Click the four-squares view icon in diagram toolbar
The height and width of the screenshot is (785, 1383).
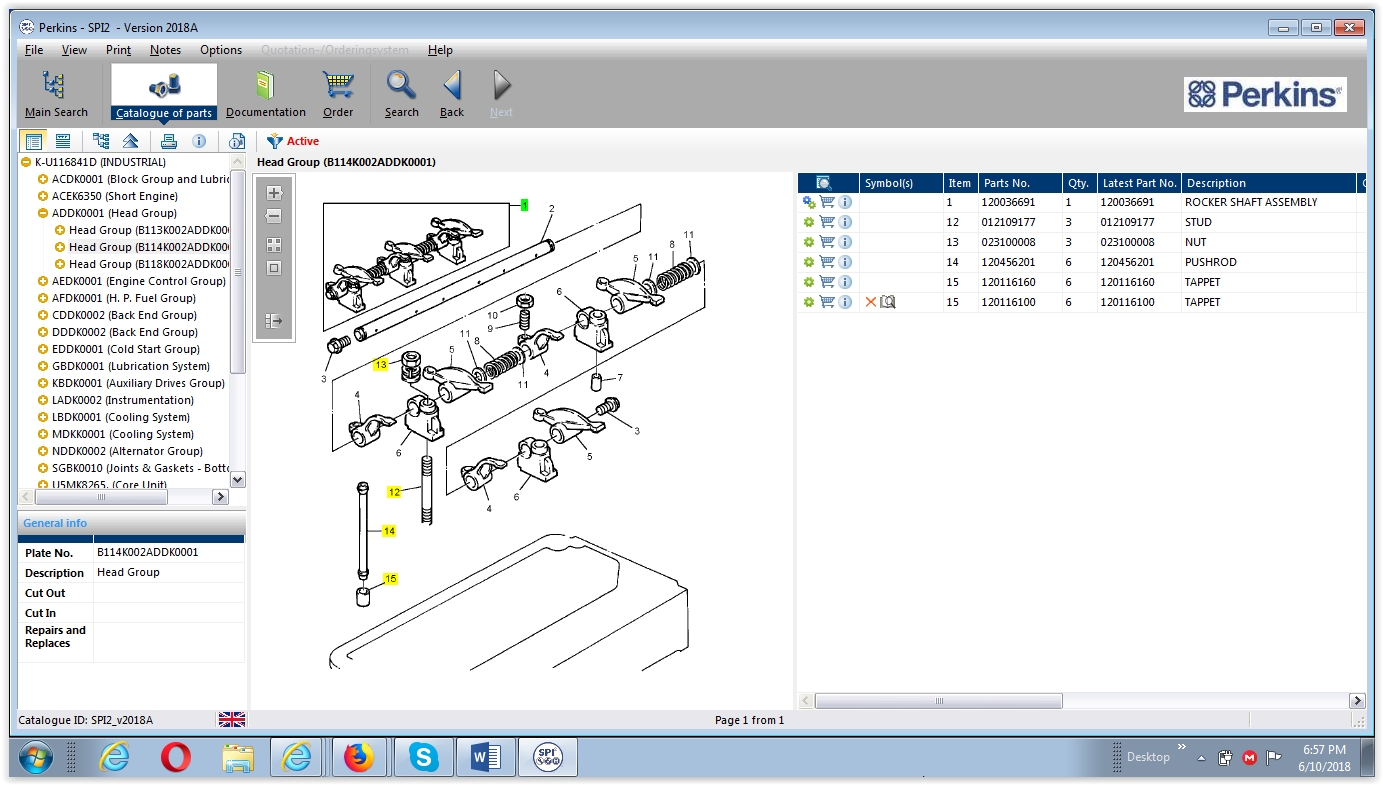tap(274, 244)
